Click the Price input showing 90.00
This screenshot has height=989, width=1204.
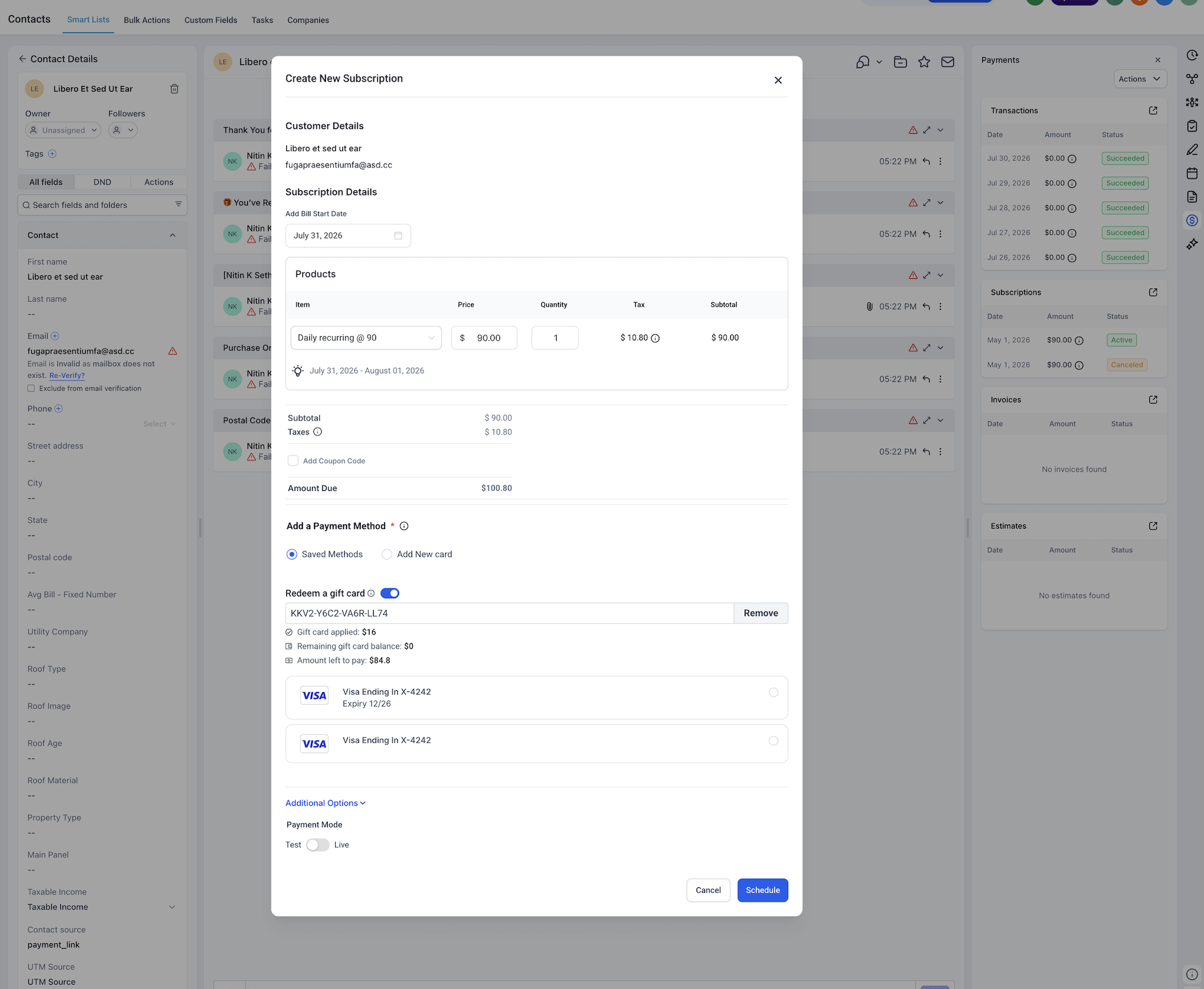pos(484,338)
